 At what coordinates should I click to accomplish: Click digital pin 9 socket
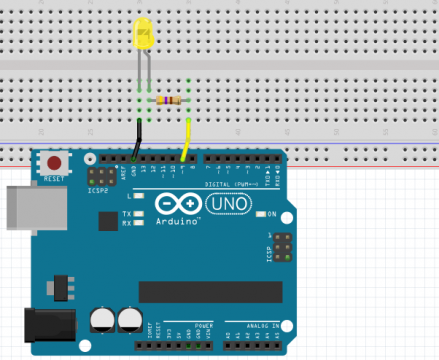coord(183,159)
